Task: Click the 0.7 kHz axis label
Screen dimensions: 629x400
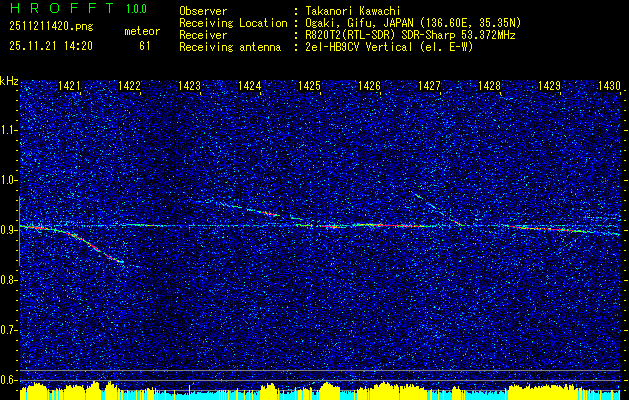Action: point(9,330)
